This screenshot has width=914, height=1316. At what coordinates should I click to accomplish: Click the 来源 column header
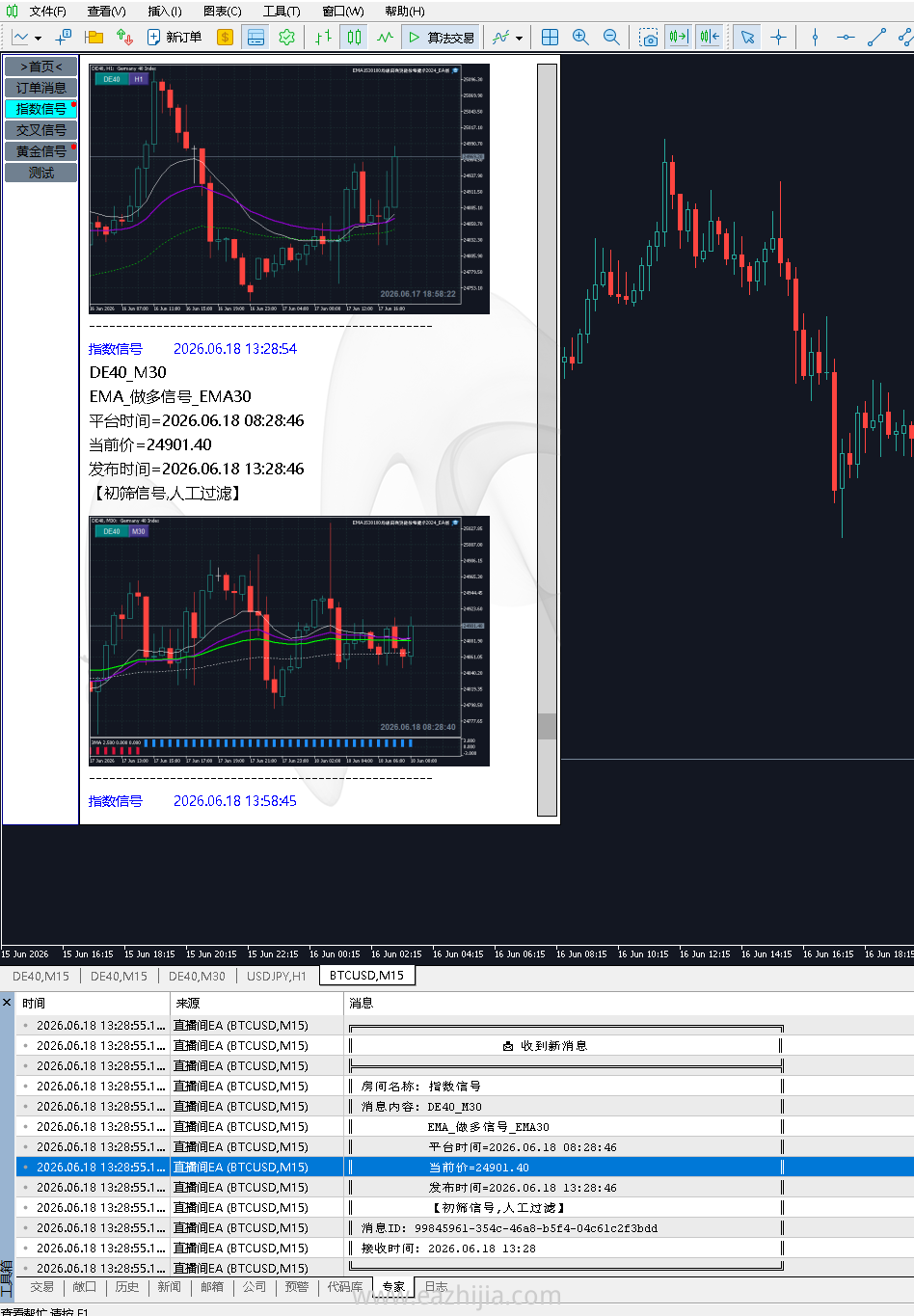coord(256,1004)
